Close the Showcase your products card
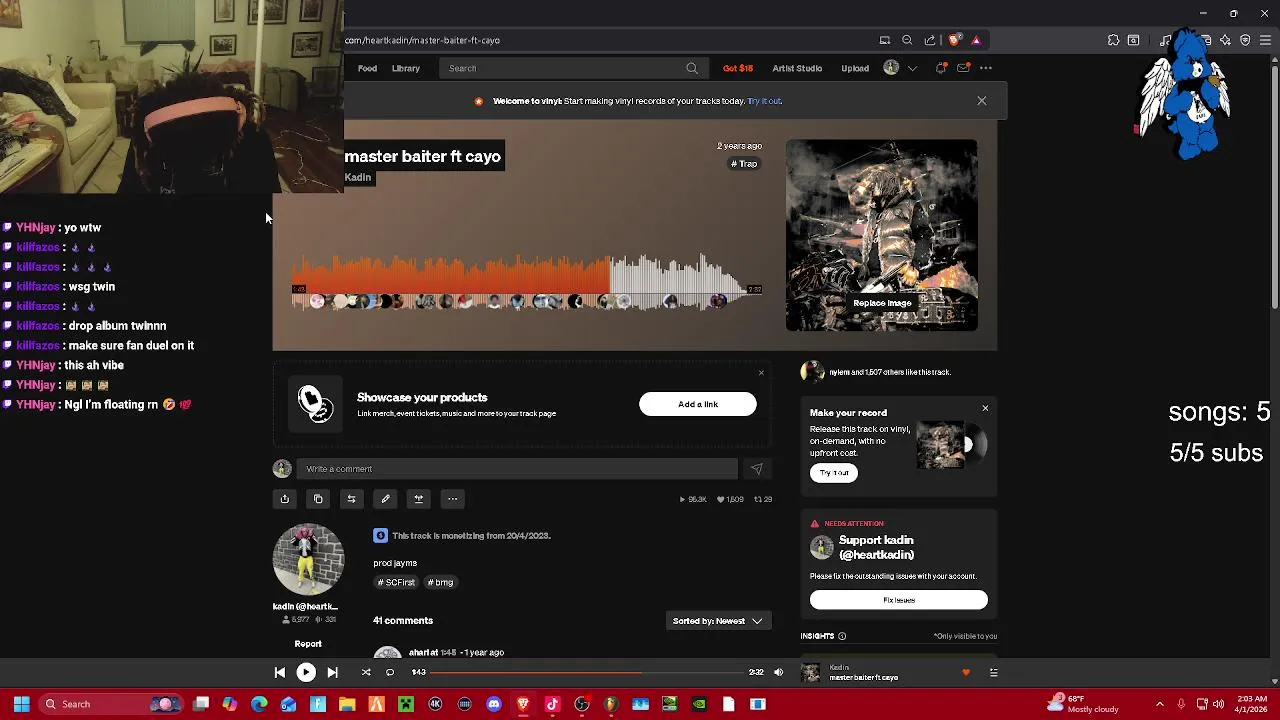Viewport: 1280px width, 720px height. coord(761,373)
